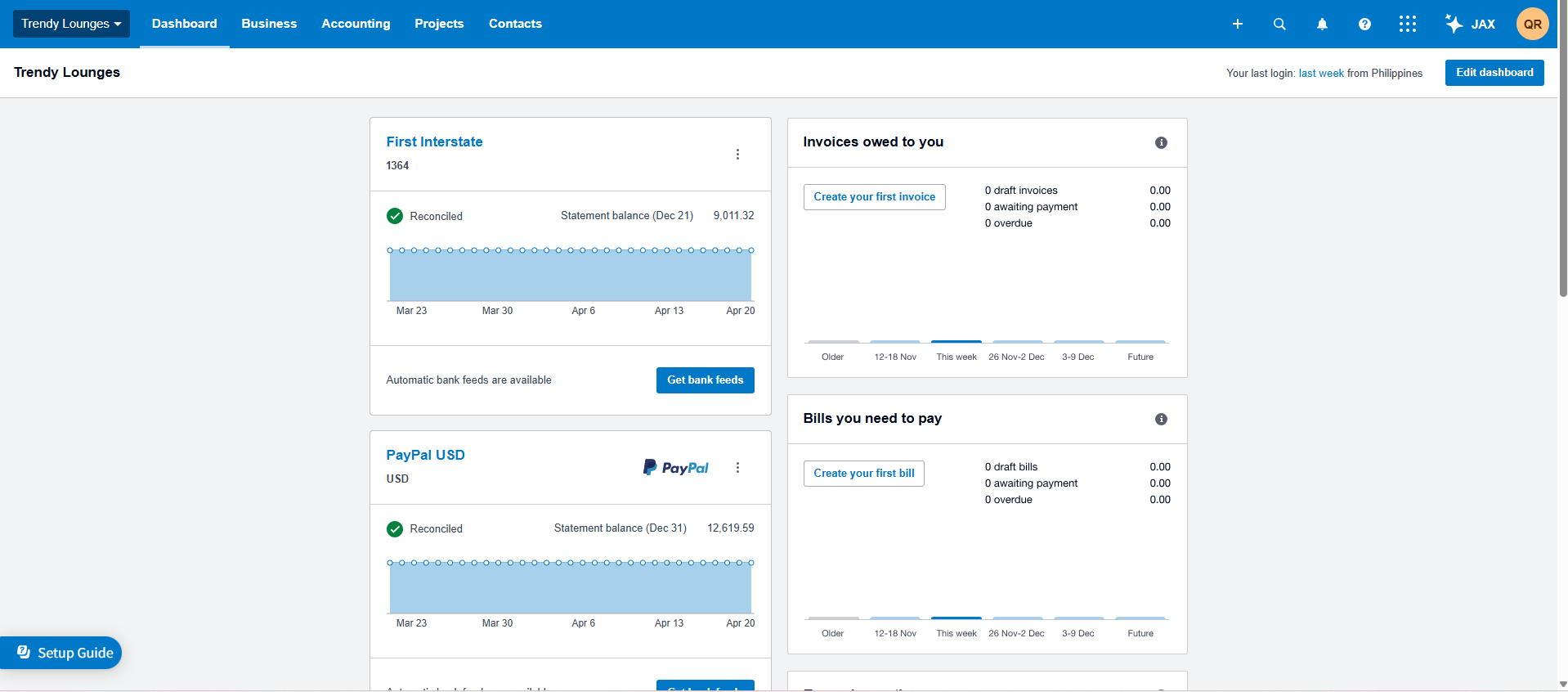Click the PayPal USD balance chart
1568x692 pixels.
click(571, 587)
